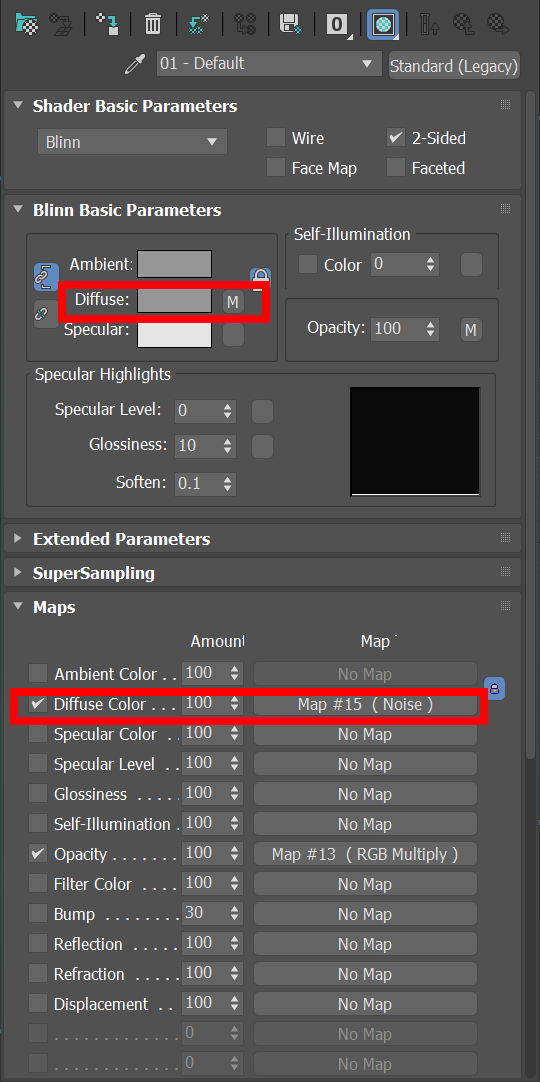Click the Reflection row No Map button
The height and width of the screenshot is (1082, 540).
pyautogui.click(x=366, y=944)
